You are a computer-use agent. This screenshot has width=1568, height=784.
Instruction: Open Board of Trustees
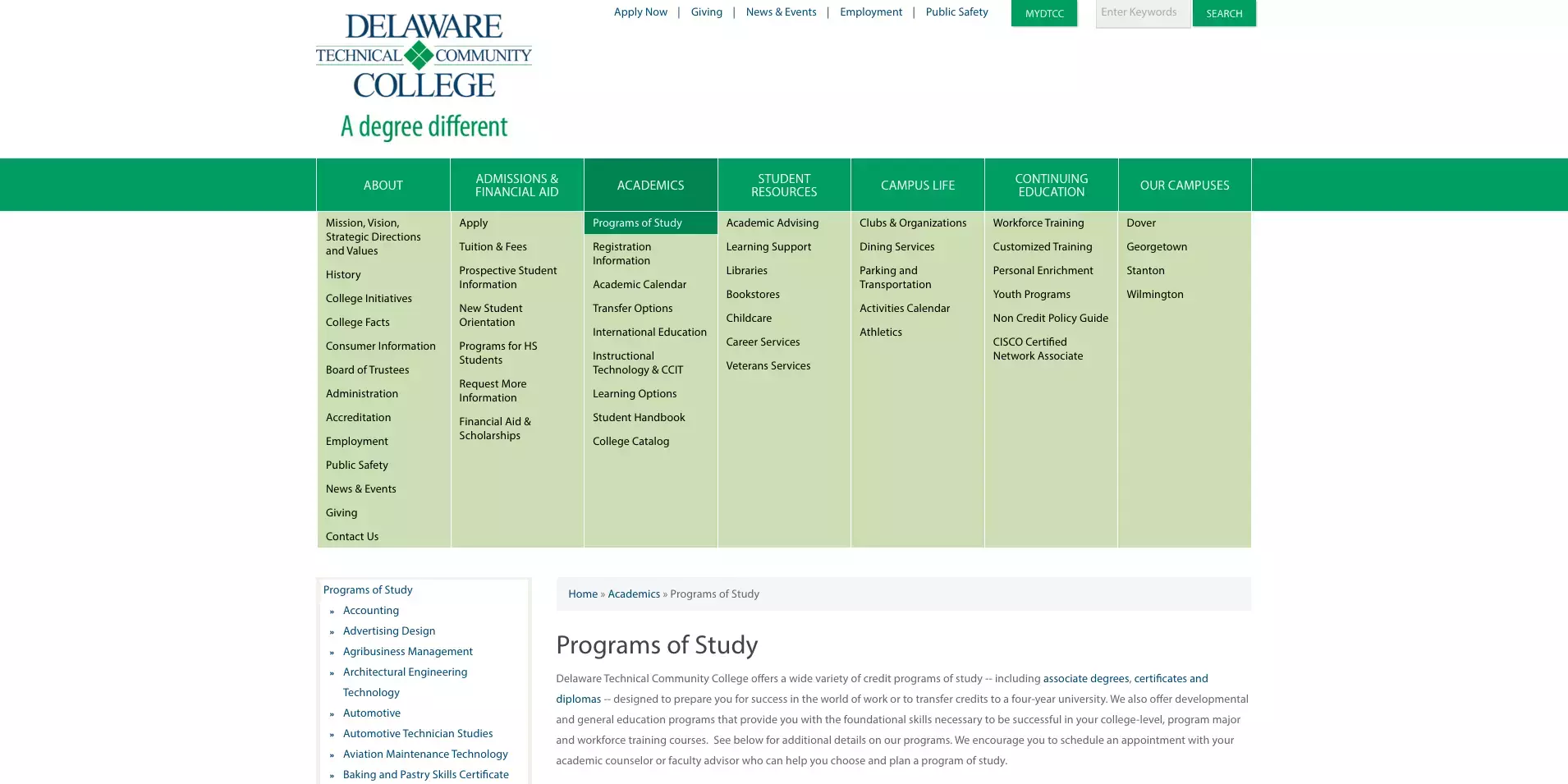[367, 369]
